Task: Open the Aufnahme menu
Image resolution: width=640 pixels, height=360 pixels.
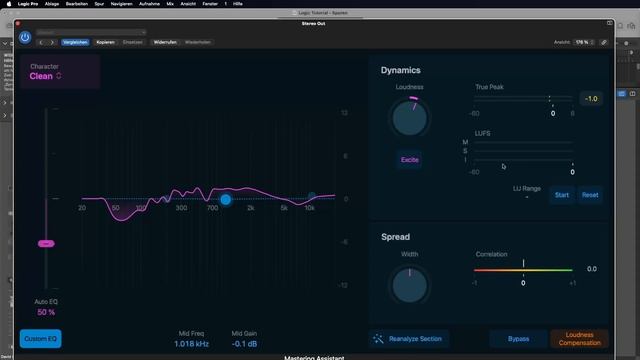Action: [149, 4]
